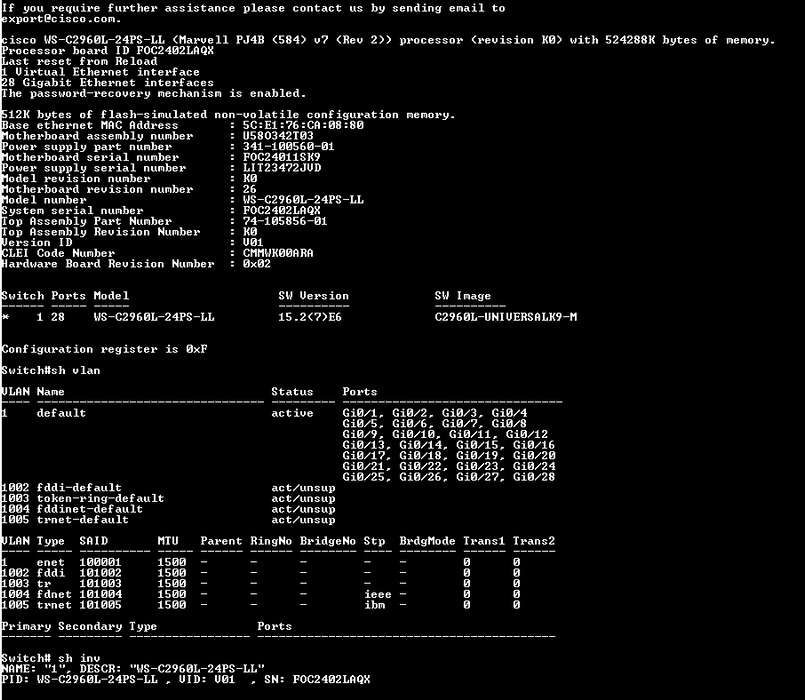Select FOC2402LAQX beside 'System serial number'
Screen dimensions: 805x700
click(281, 211)
